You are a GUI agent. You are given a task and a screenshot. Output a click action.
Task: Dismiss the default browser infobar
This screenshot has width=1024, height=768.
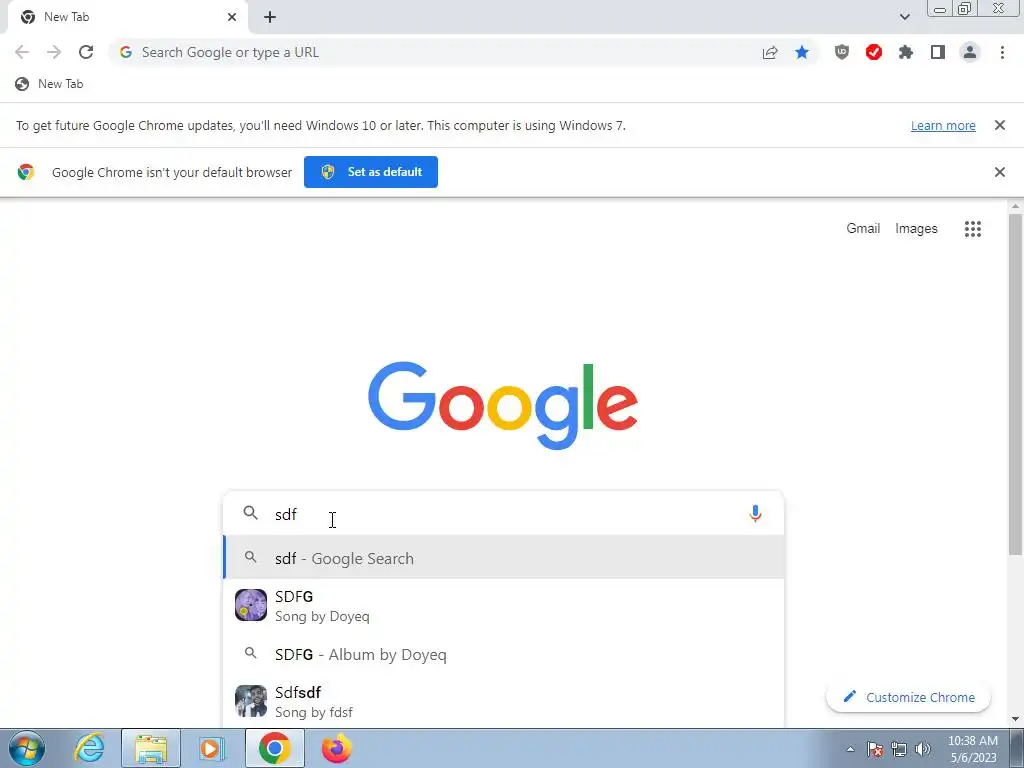tap(1000, 172)
